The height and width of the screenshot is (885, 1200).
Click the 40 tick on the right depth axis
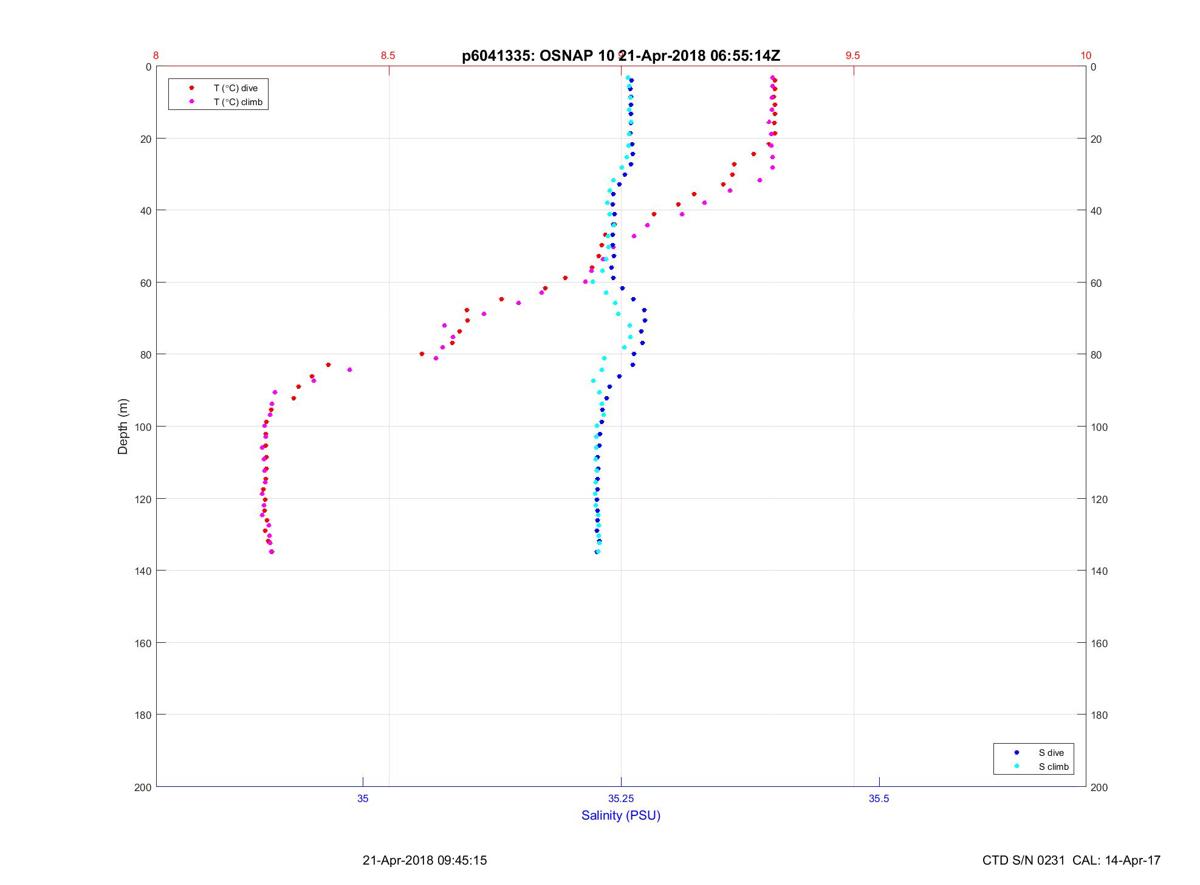click(x=1097, y=211)
